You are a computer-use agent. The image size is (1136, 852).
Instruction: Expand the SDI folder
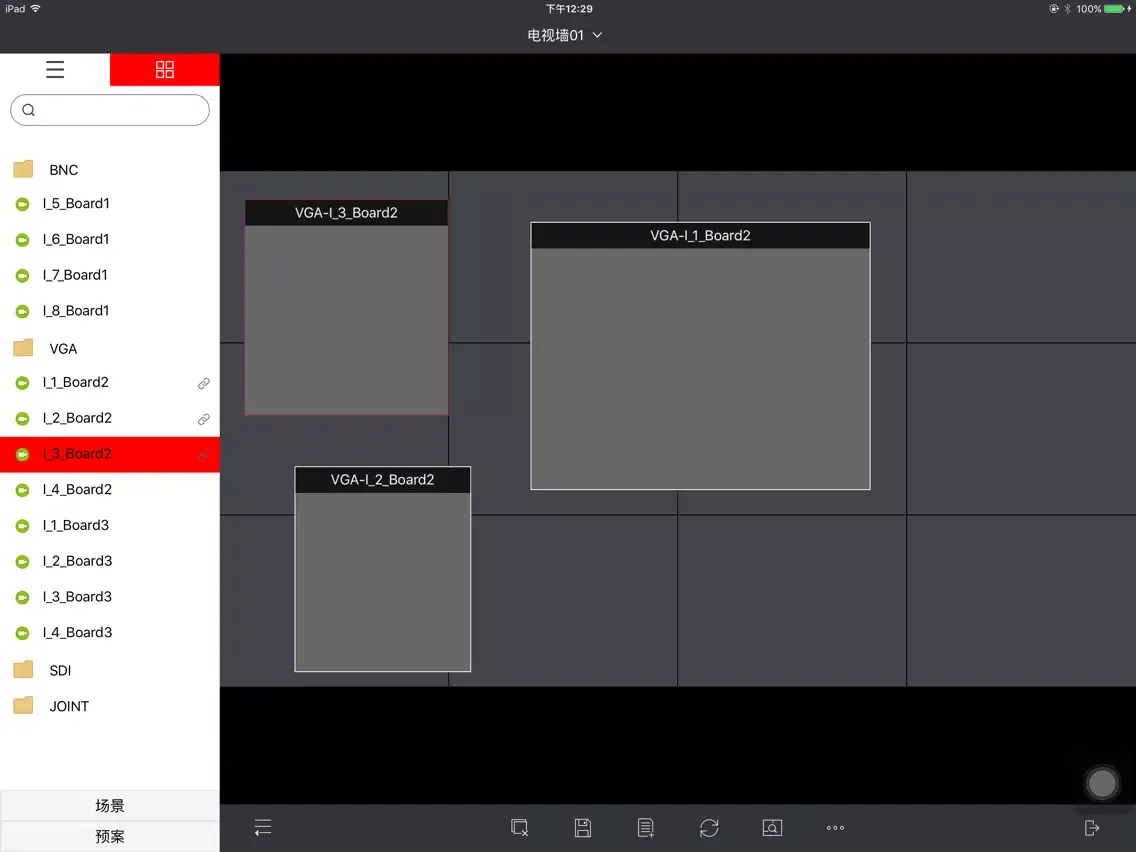pyautogui.click(x=110, y=670)
